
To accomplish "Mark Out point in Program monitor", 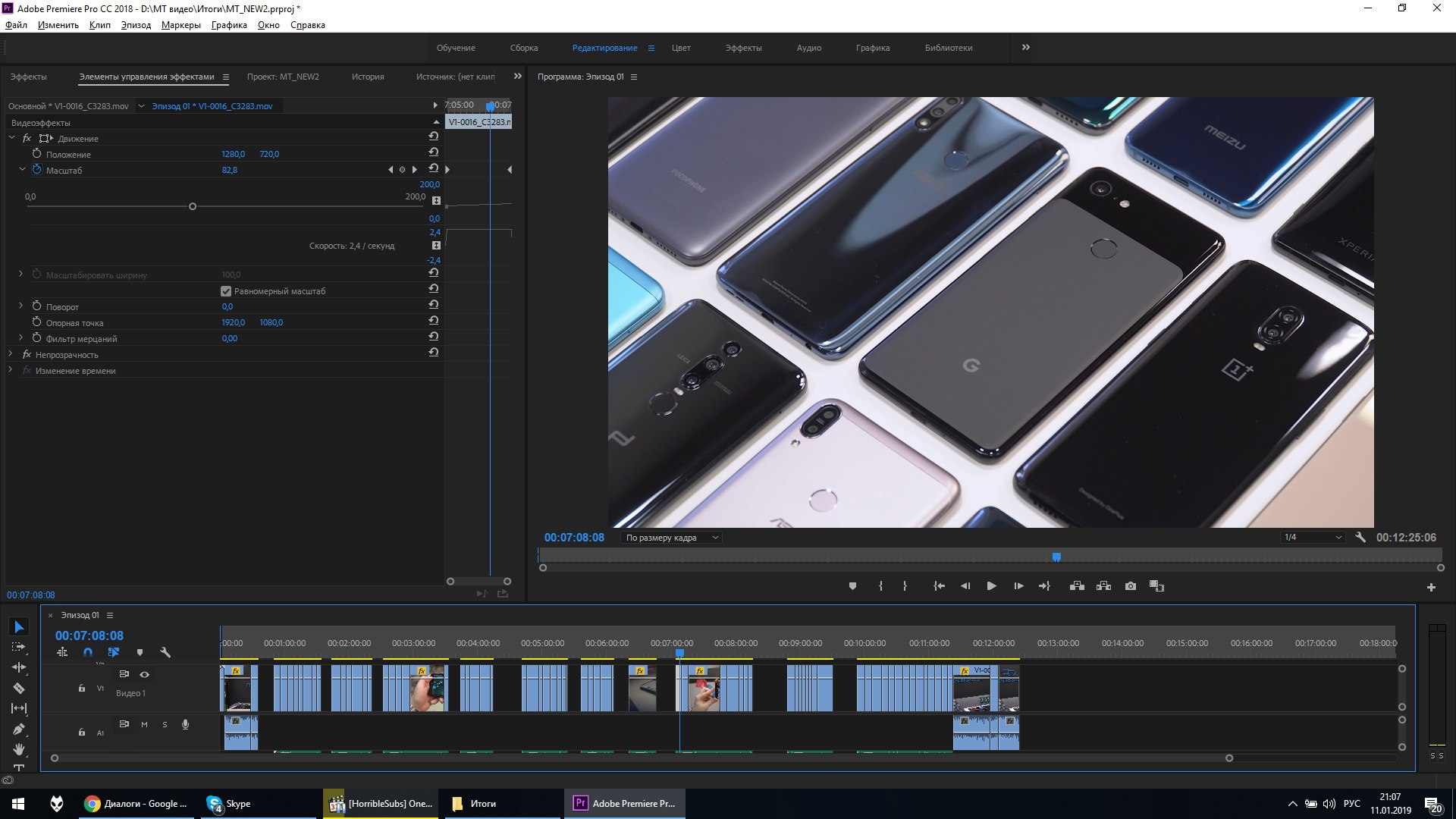I will point(905,586).
